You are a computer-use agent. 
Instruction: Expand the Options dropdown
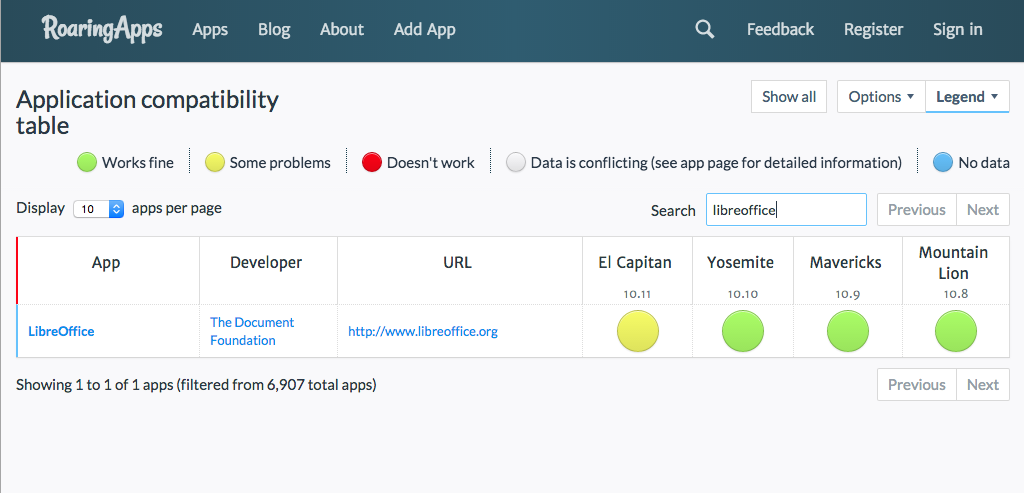(881, 97)
